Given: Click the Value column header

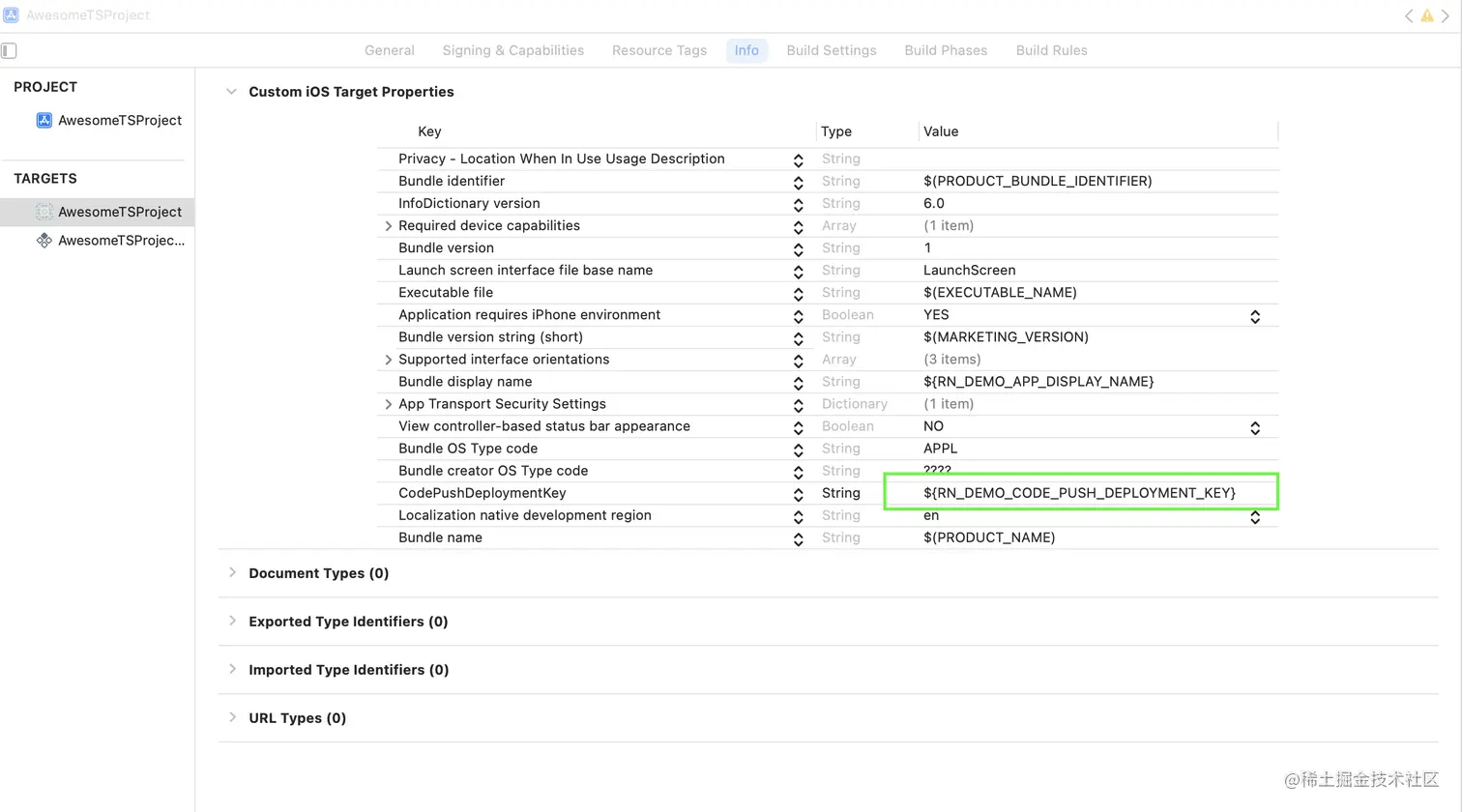Looking at the screenshot, I should click(941, 131).
